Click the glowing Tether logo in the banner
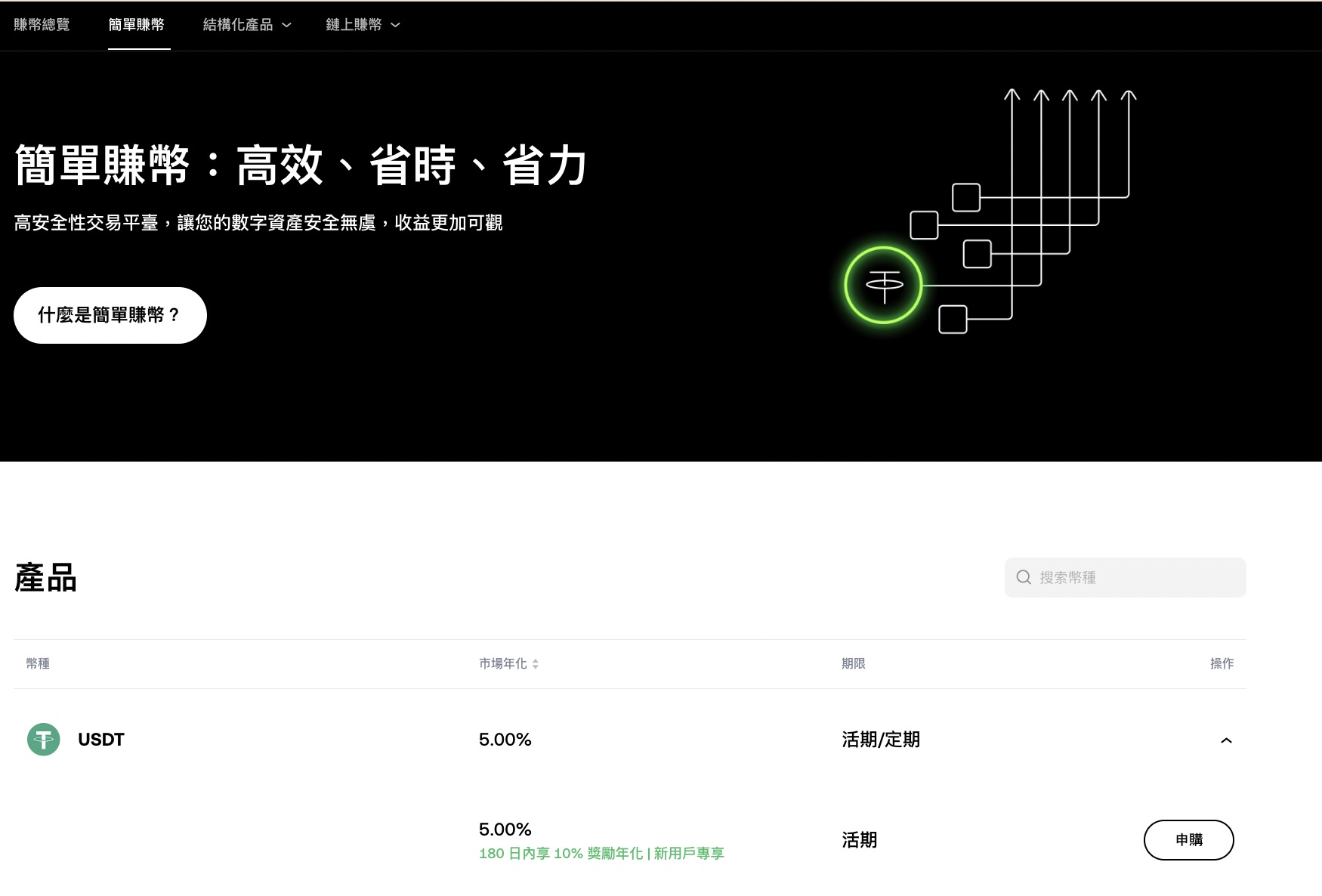This screenshot has width=1322, height=896. [882, 285]
